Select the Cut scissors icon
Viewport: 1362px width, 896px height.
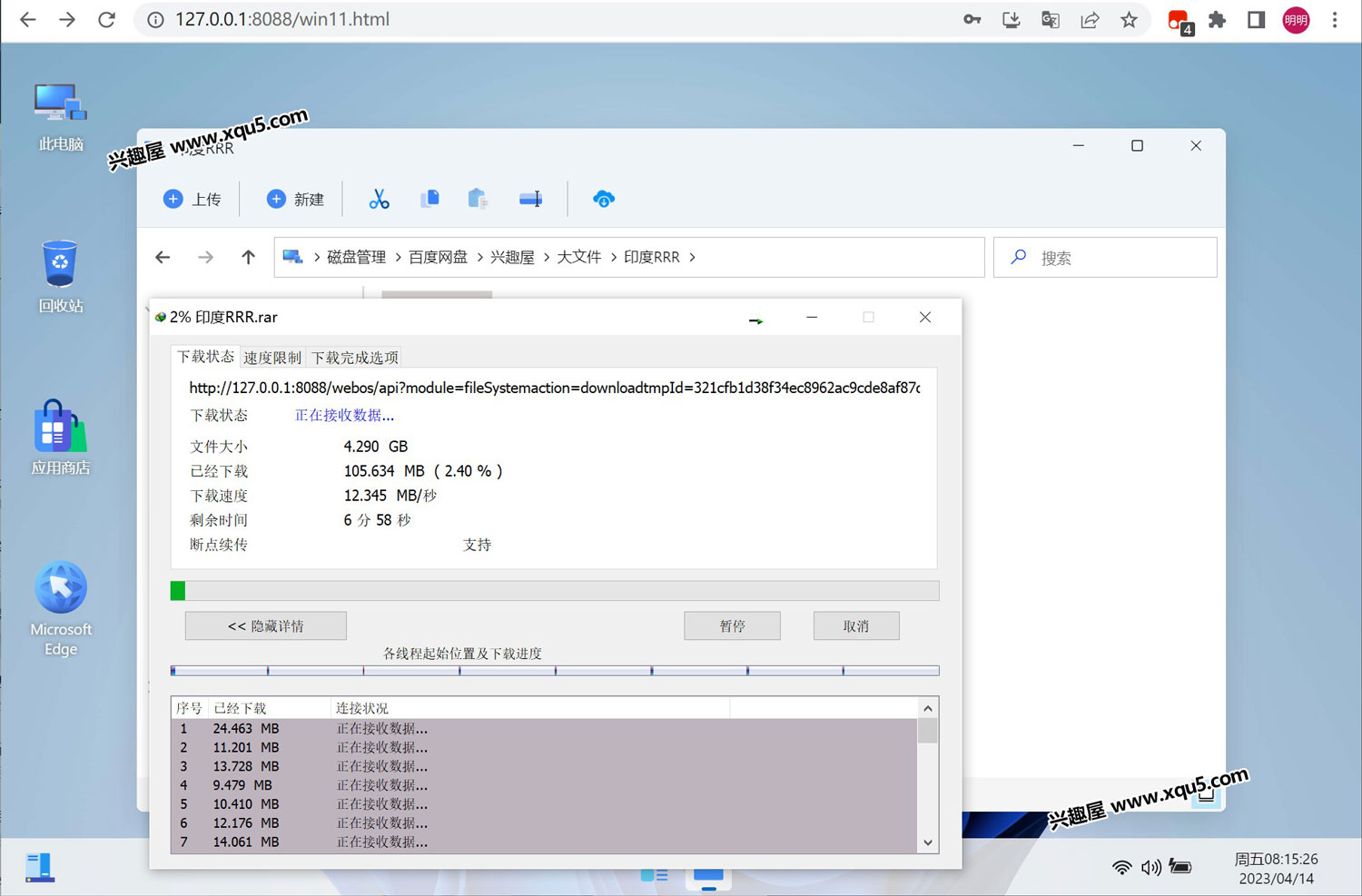click(x=379, y=199)
